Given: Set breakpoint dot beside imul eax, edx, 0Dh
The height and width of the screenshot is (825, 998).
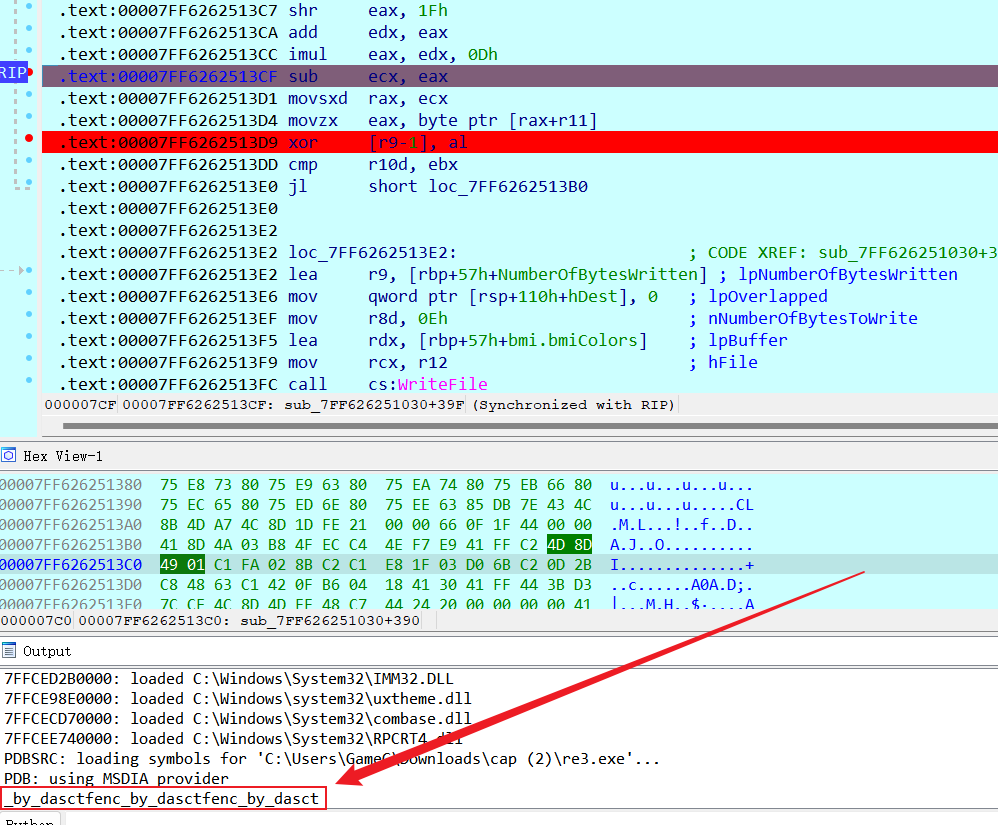Looking at the screenshot, I should 29,50.
